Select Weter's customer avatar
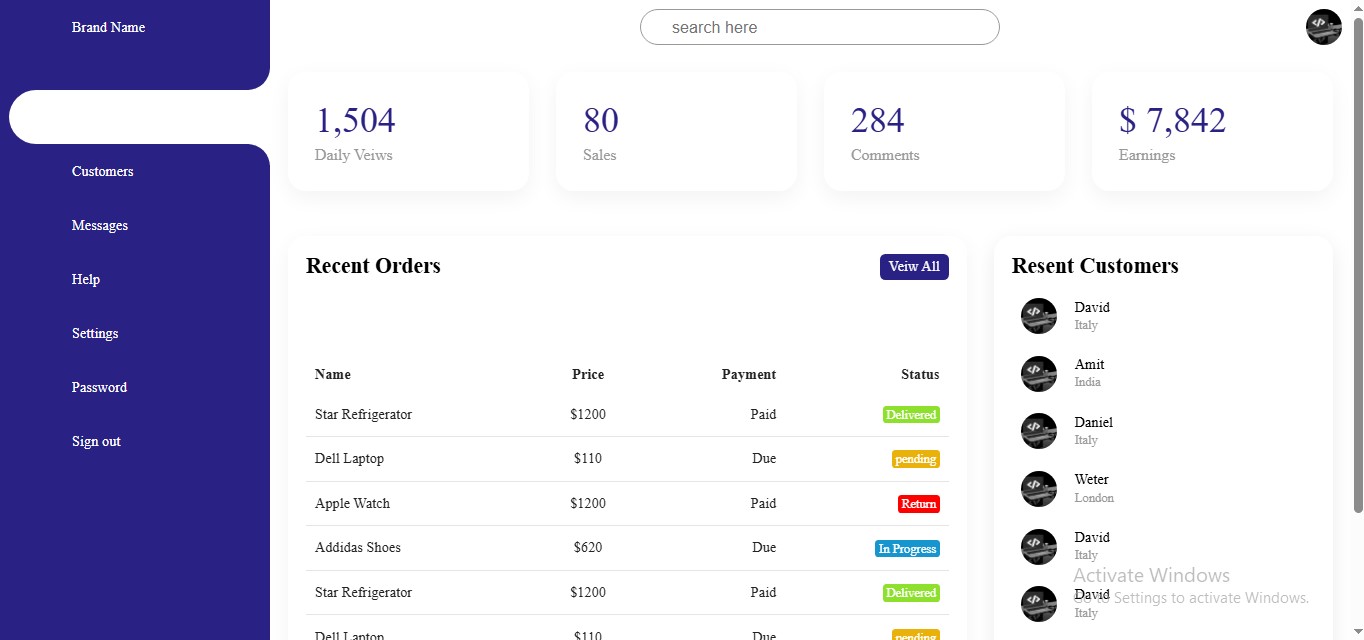Image resolution: width=1364 pixels, height=640 pixels. [x=1039, y=489]
